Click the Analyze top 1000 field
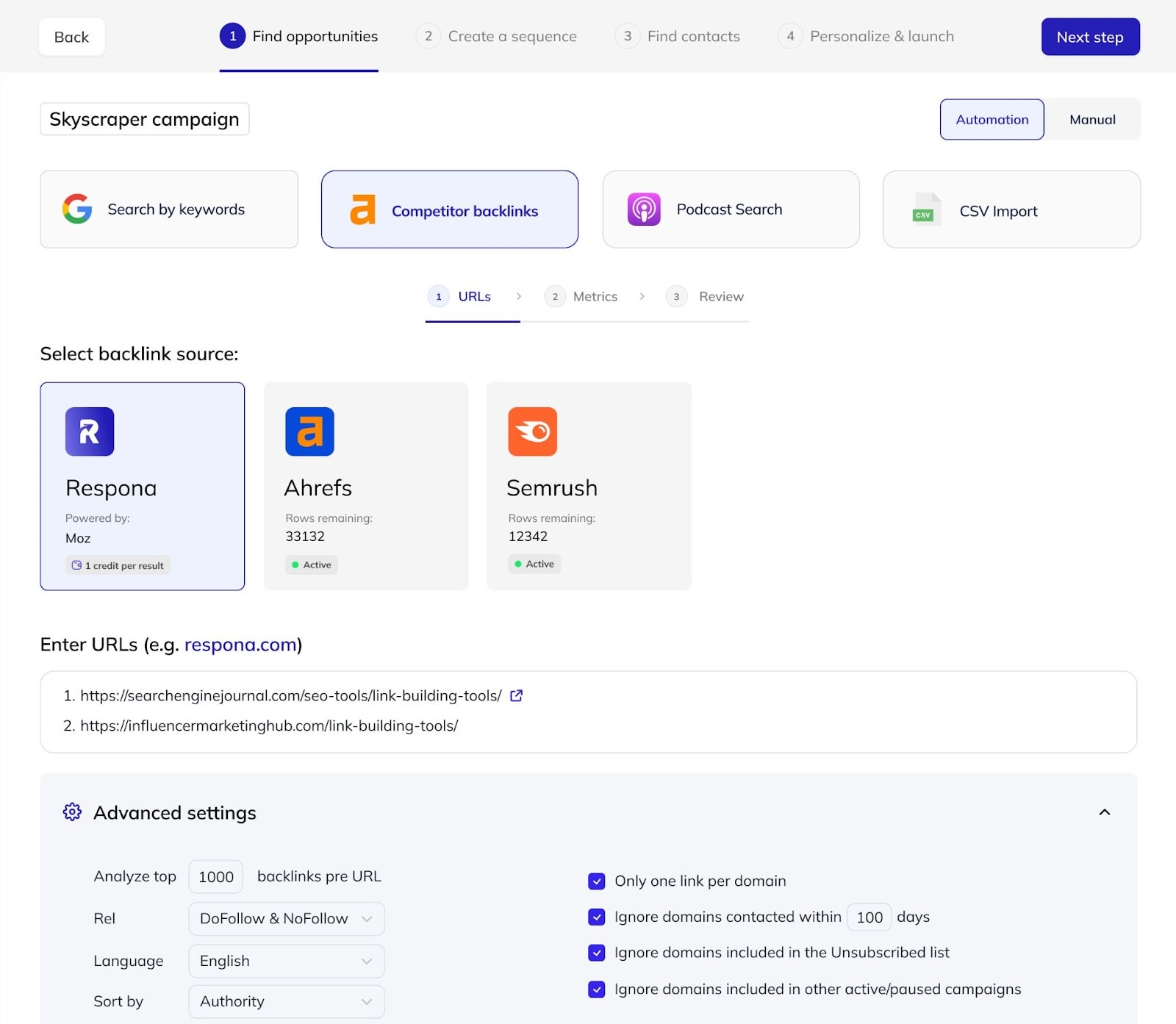 pos(216,877)
